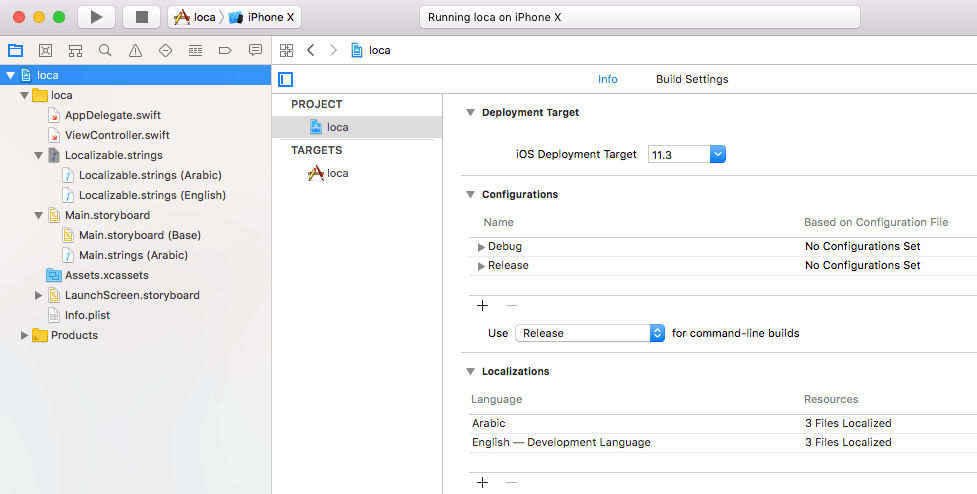
Task: Click Arabic's 3 Files Localized value
Action: 848,424
